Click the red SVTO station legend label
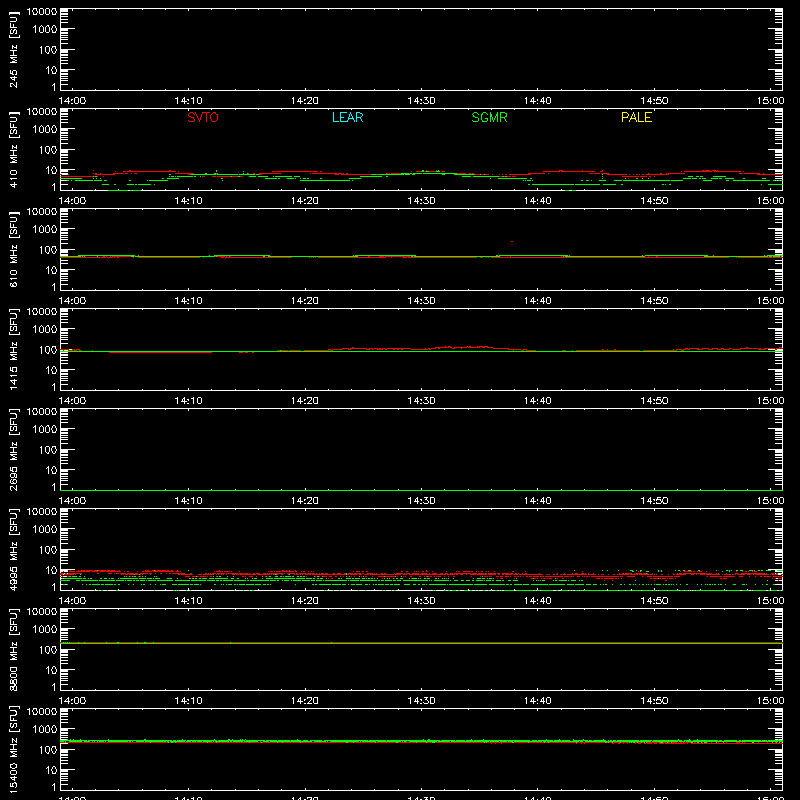 pos(203,117)
